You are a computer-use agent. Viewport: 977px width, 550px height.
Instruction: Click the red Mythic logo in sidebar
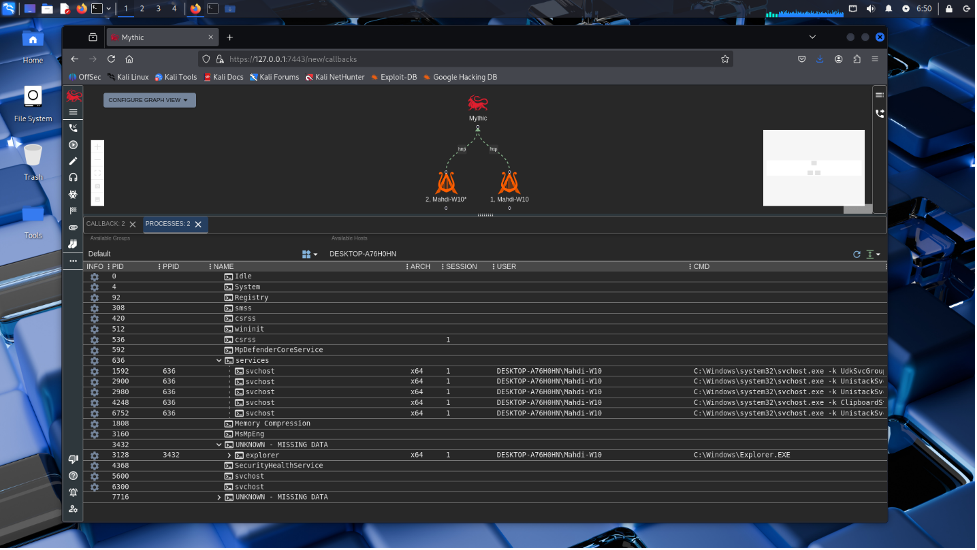[74, 96]
